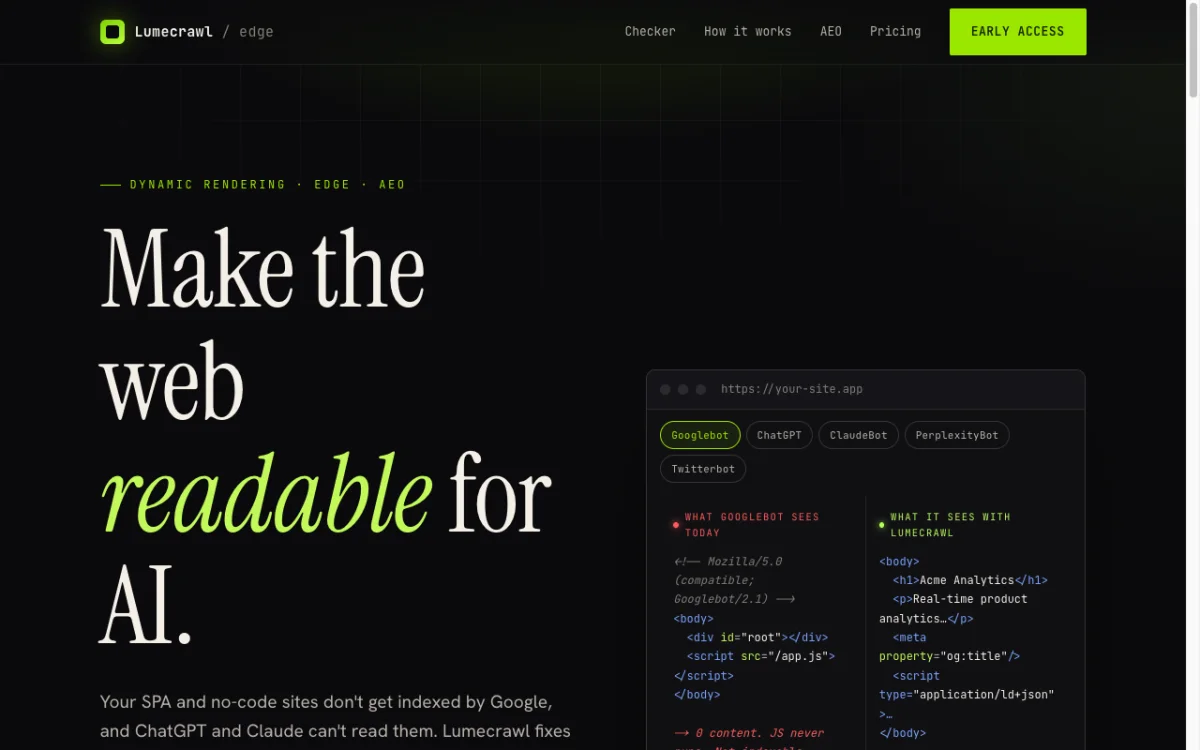Click the WHAT IT SEES WITH LUMECRAWL label
The image size is (1200, 750).
950,525
